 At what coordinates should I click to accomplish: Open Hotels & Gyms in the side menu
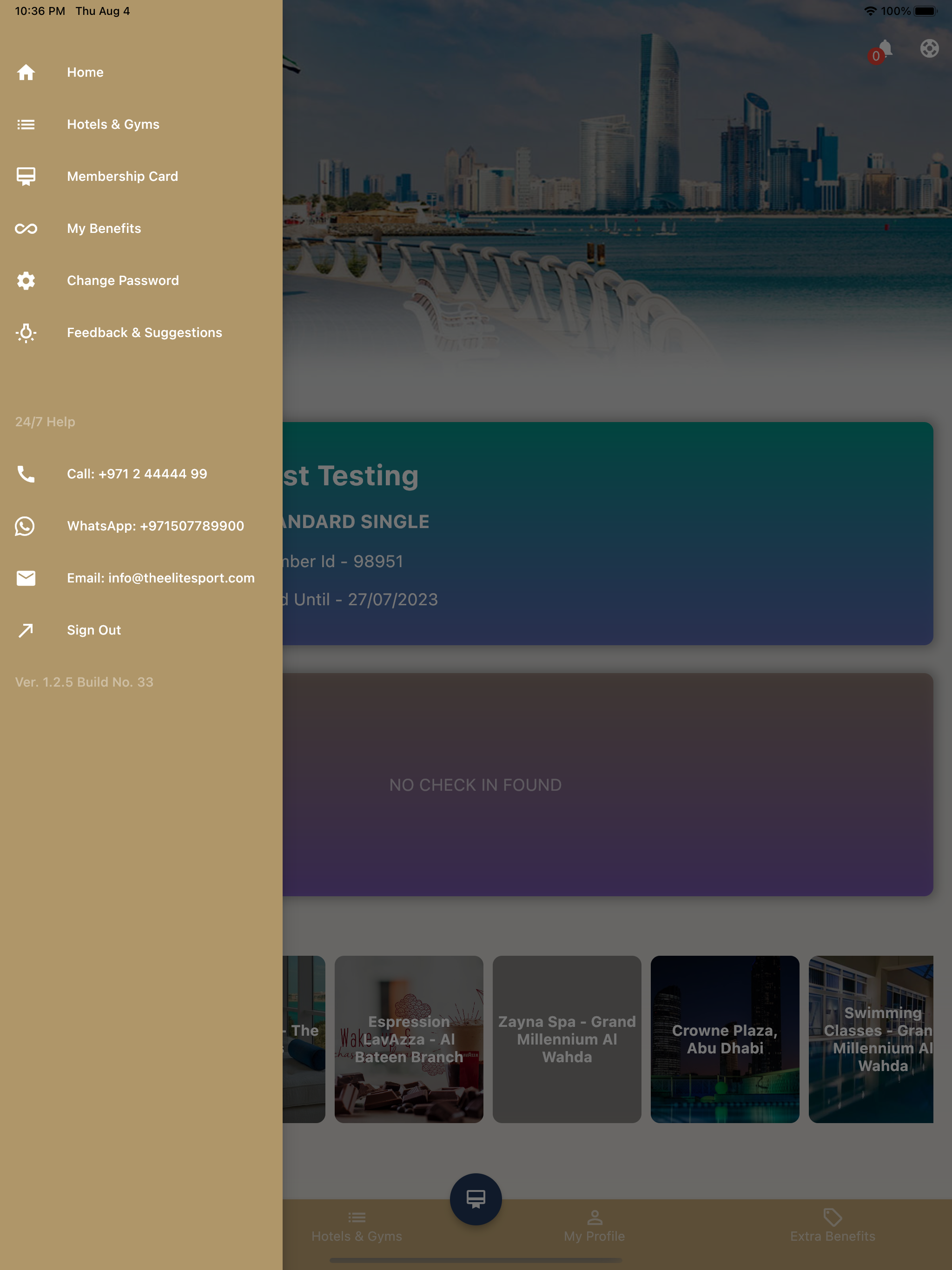click(141, 125)
